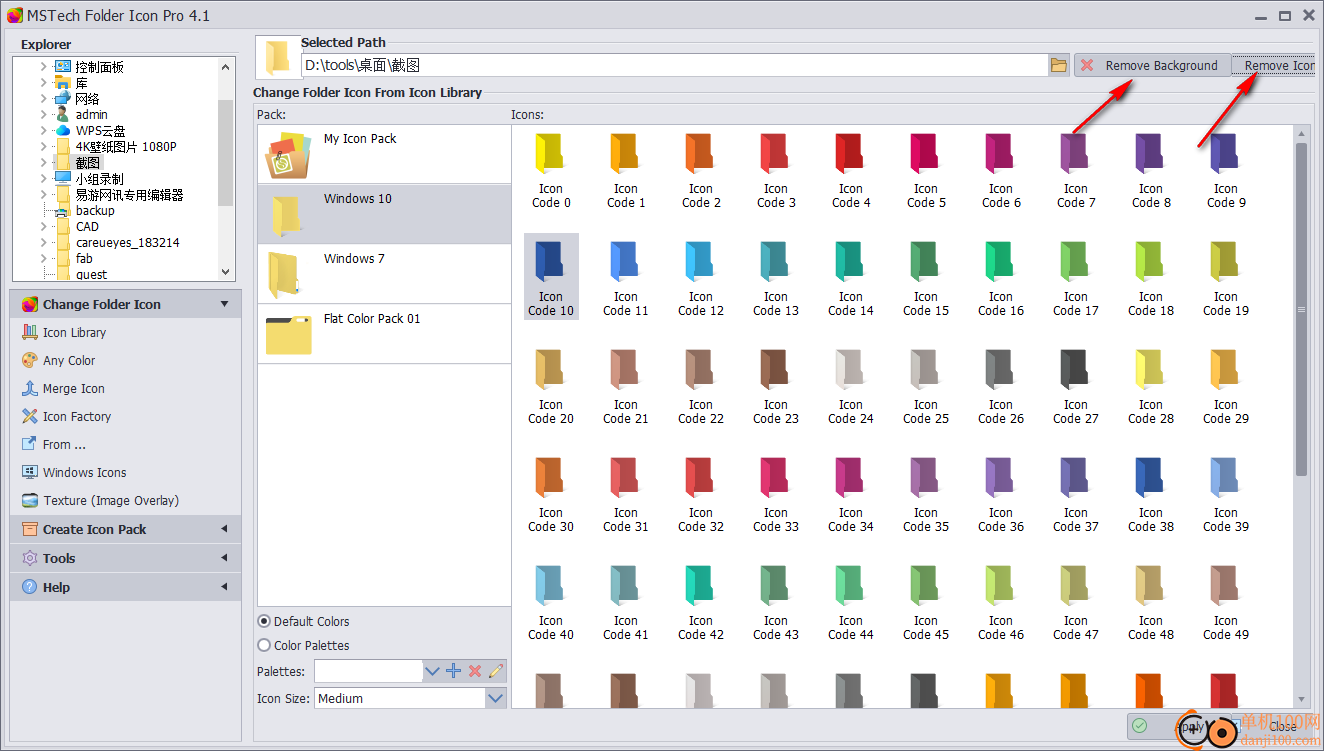Select the Windows 7 pack
The image size is (1324, 751).
coord(385,274)
